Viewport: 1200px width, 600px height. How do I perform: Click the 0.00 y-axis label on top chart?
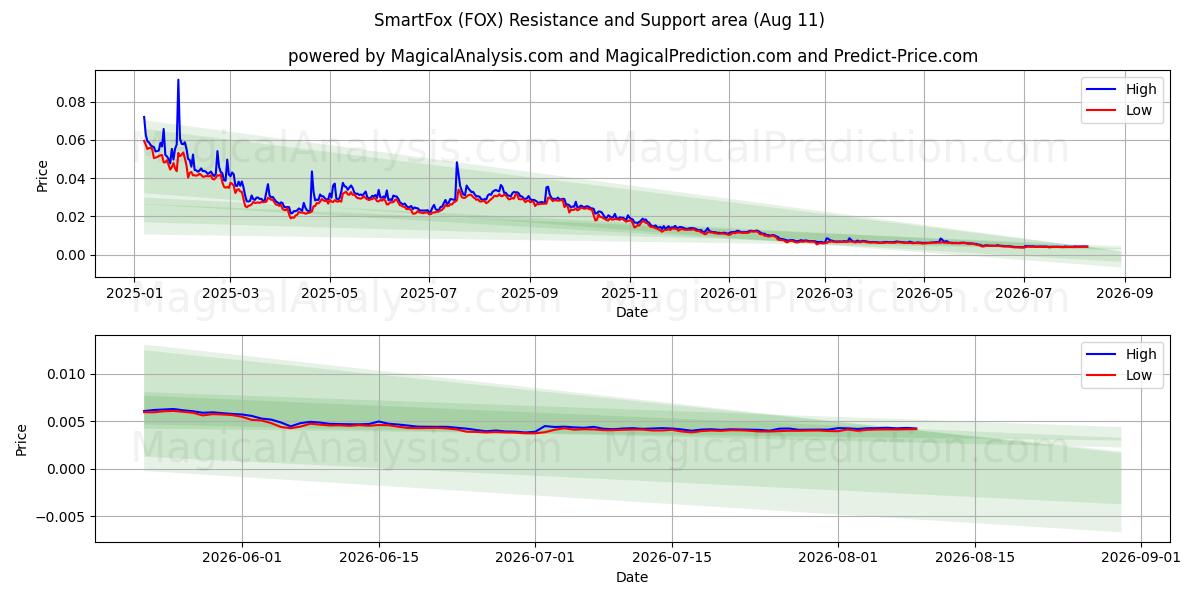[x=71, y=255]
